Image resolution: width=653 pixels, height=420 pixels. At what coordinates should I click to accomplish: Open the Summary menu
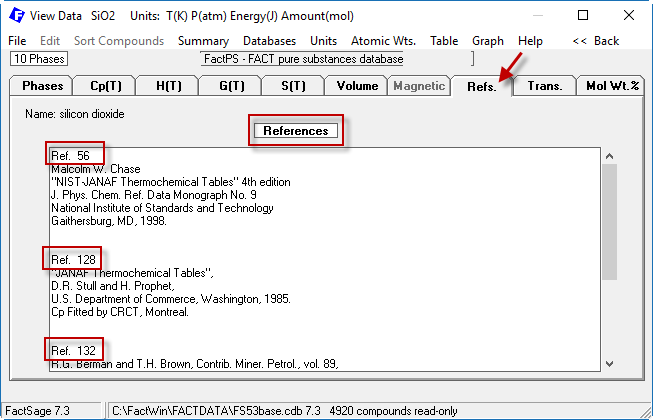pos(203,41)
